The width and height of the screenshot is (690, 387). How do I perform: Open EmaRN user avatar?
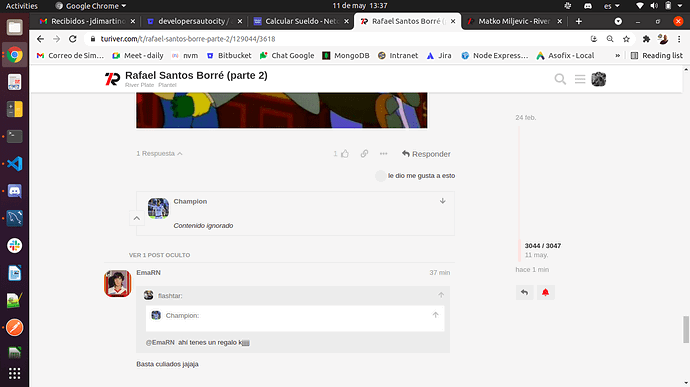pos(117,284)
